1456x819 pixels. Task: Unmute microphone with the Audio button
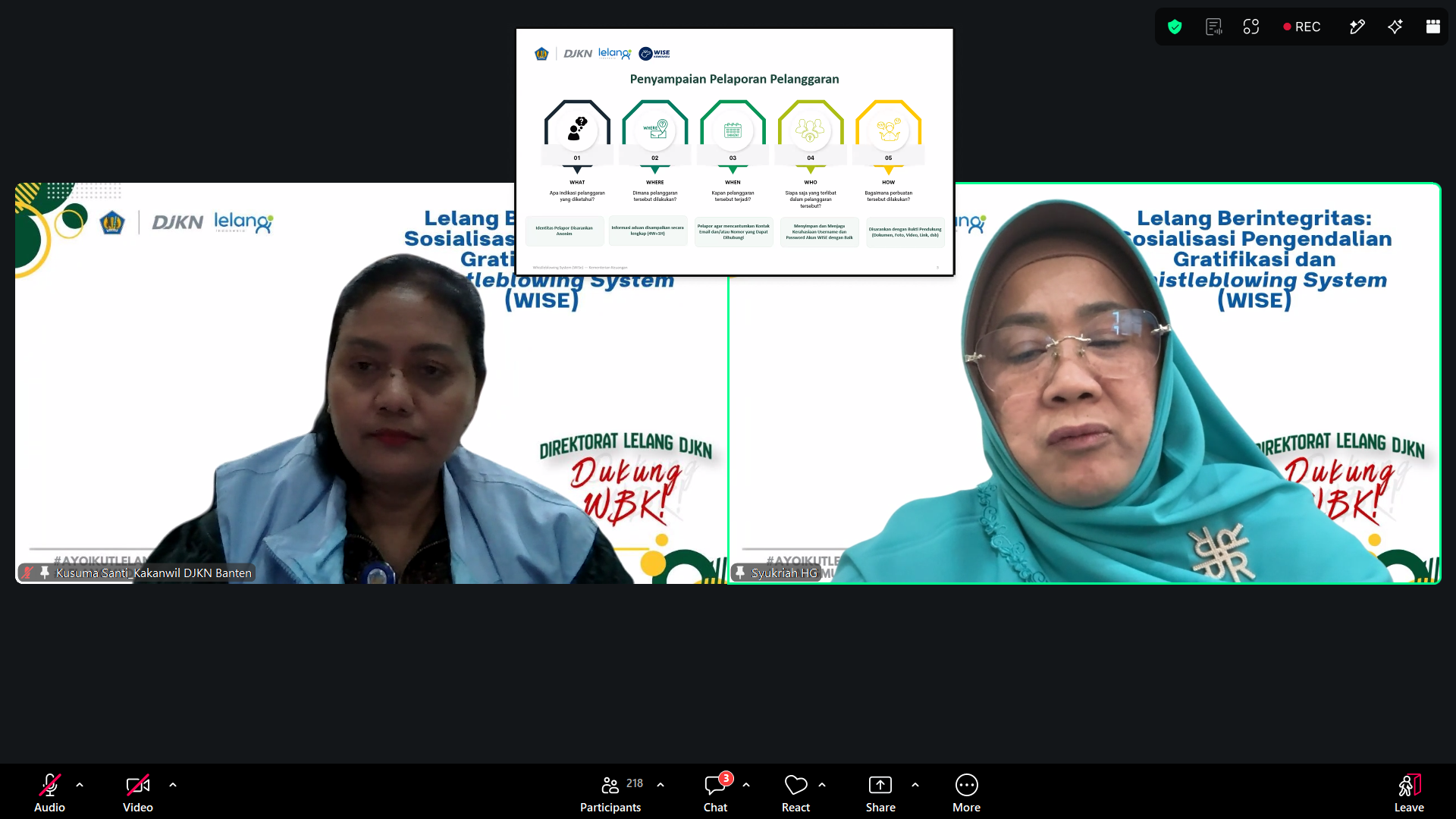point(49,792)
